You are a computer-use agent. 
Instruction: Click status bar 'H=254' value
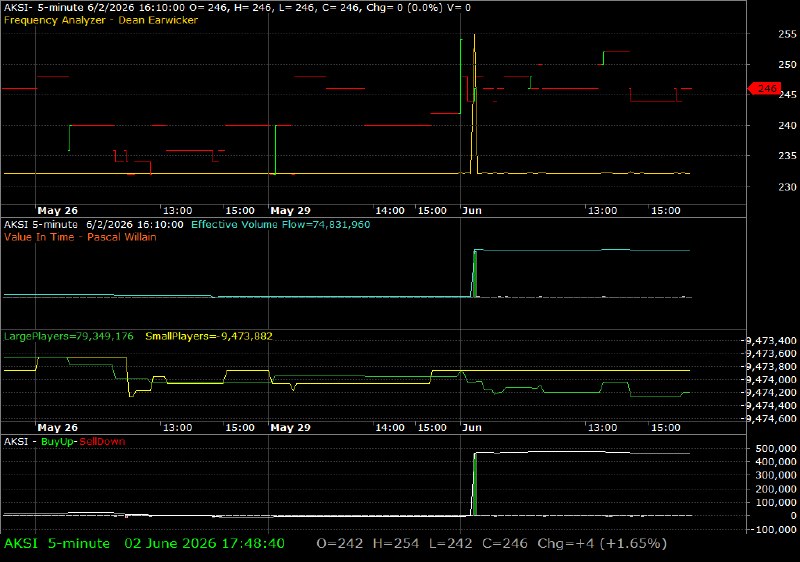click(x=396, y=544)
